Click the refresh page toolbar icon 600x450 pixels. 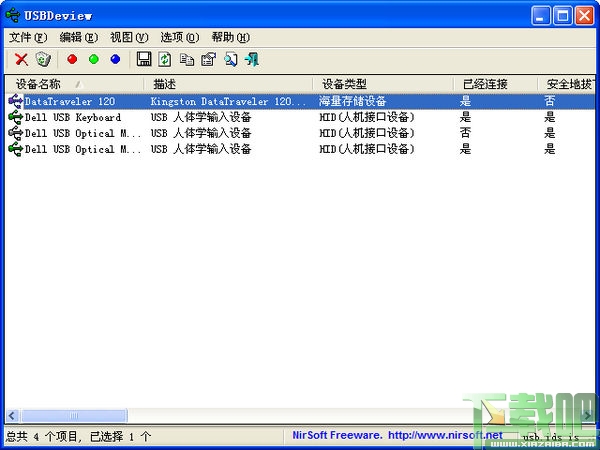pyautogui.click(x=165, y=59)
